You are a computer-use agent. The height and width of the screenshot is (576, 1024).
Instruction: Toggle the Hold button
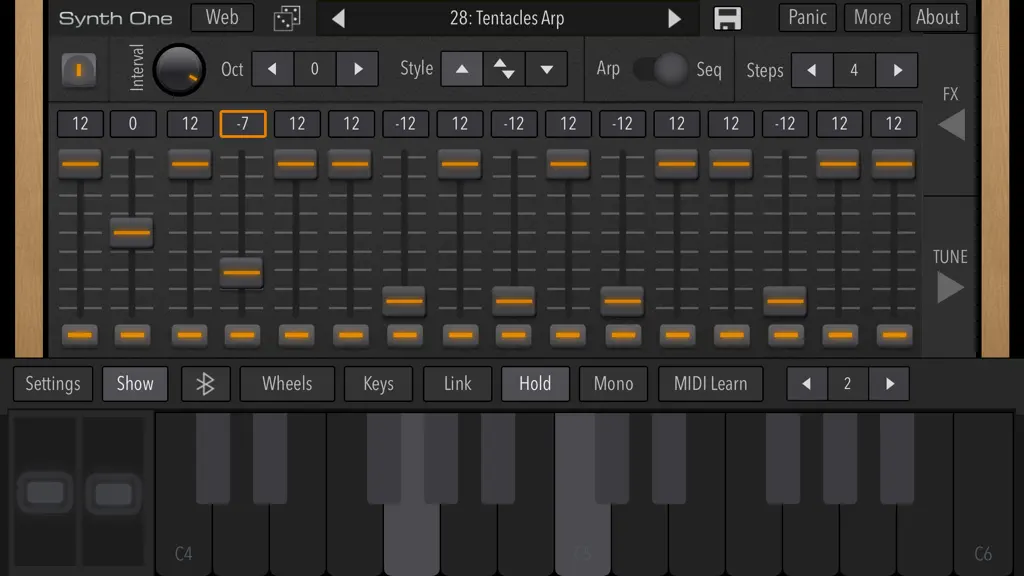click(535, 384)
